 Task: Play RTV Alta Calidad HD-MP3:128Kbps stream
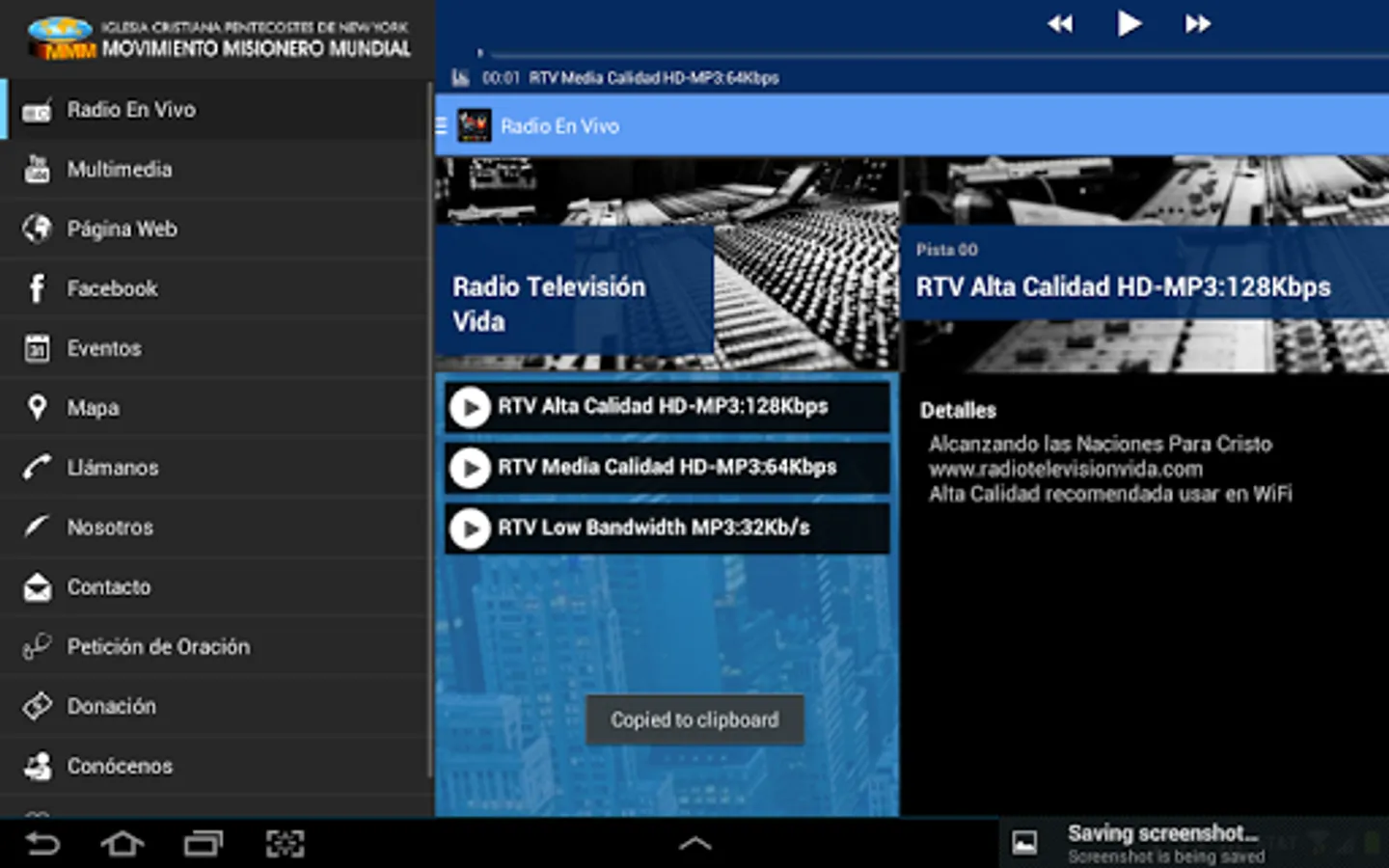pos(471,407)
